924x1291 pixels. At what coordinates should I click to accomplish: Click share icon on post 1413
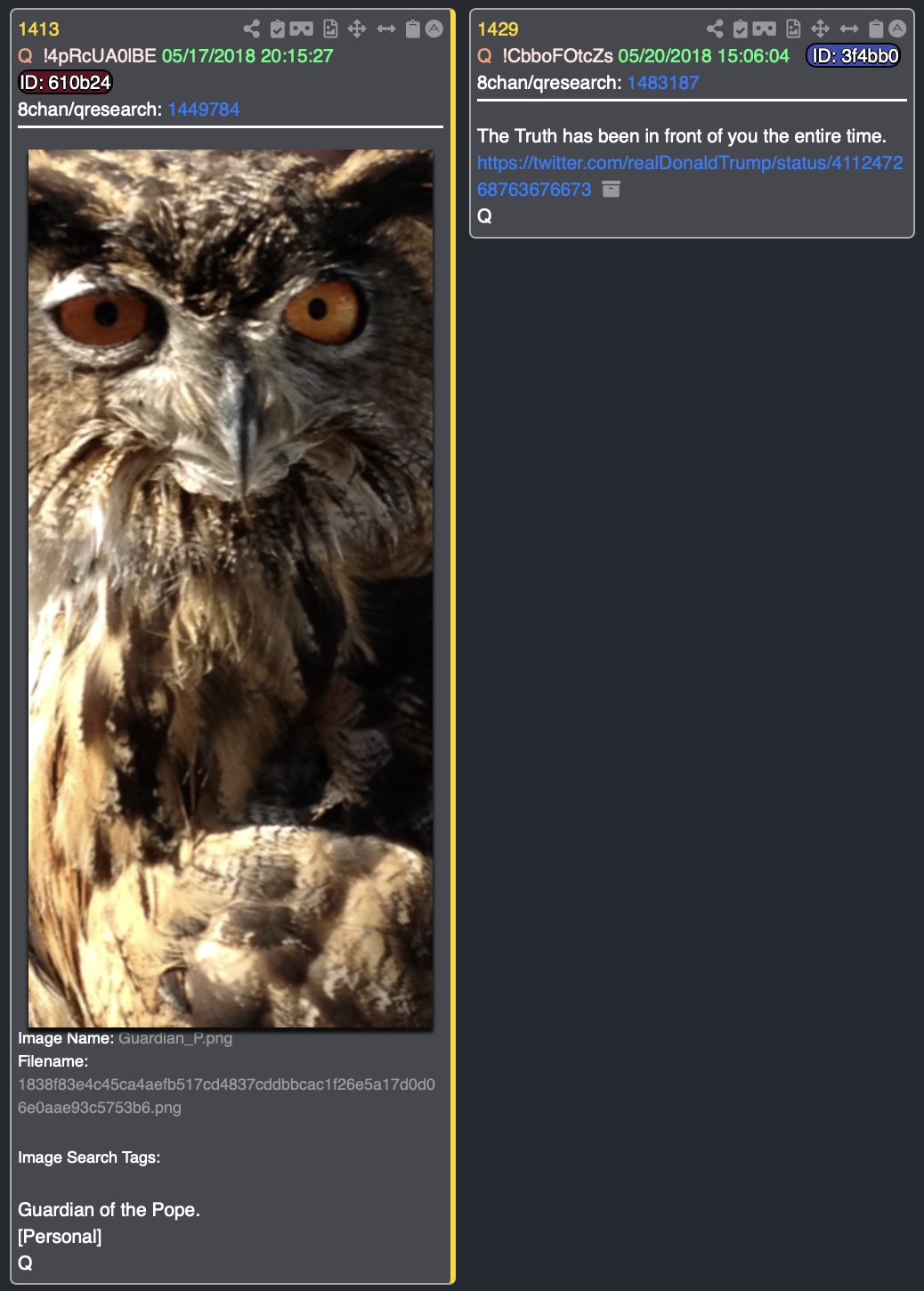click(252, 28)
